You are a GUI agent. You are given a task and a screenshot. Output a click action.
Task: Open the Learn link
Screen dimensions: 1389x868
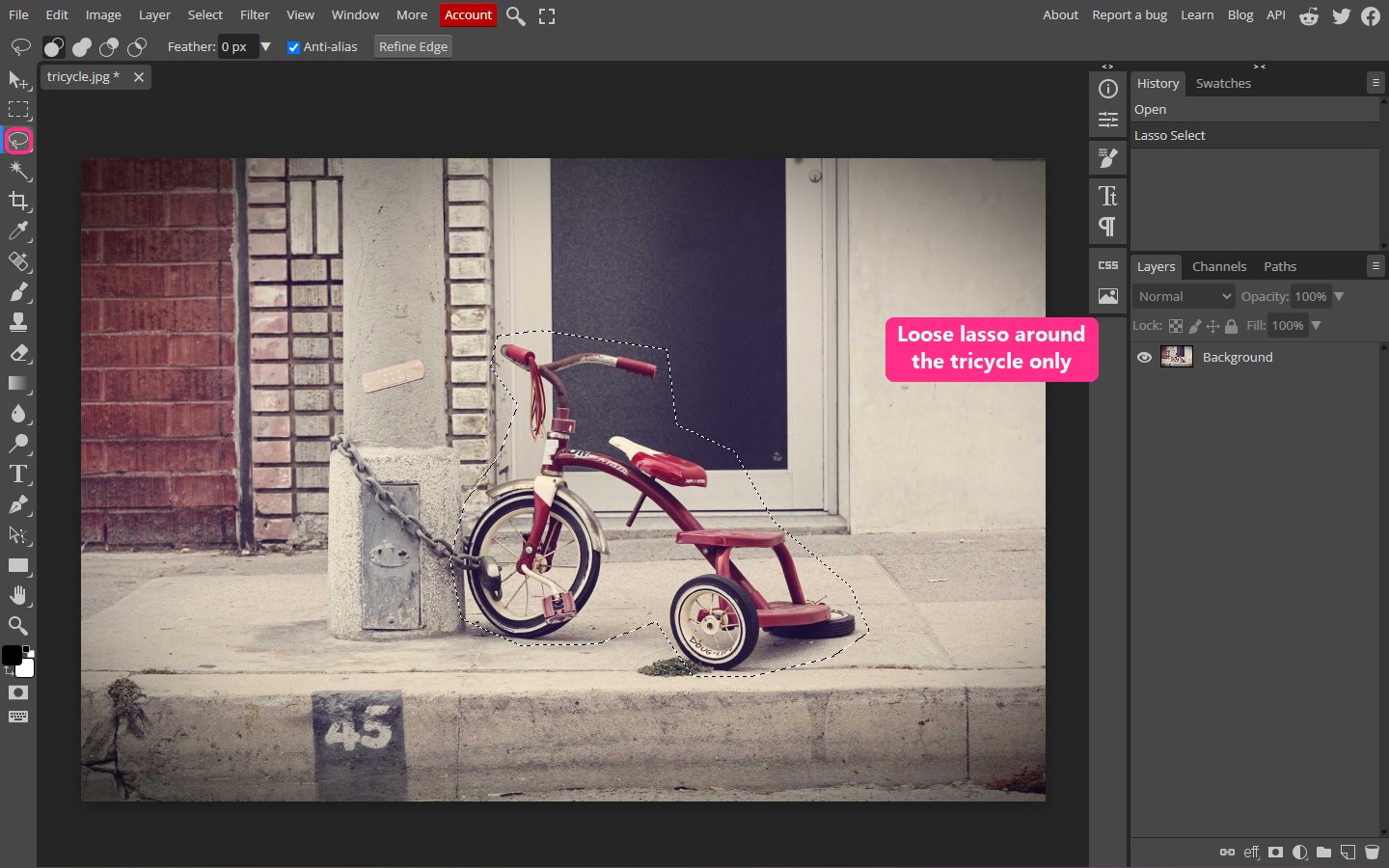coord(1197,15)
